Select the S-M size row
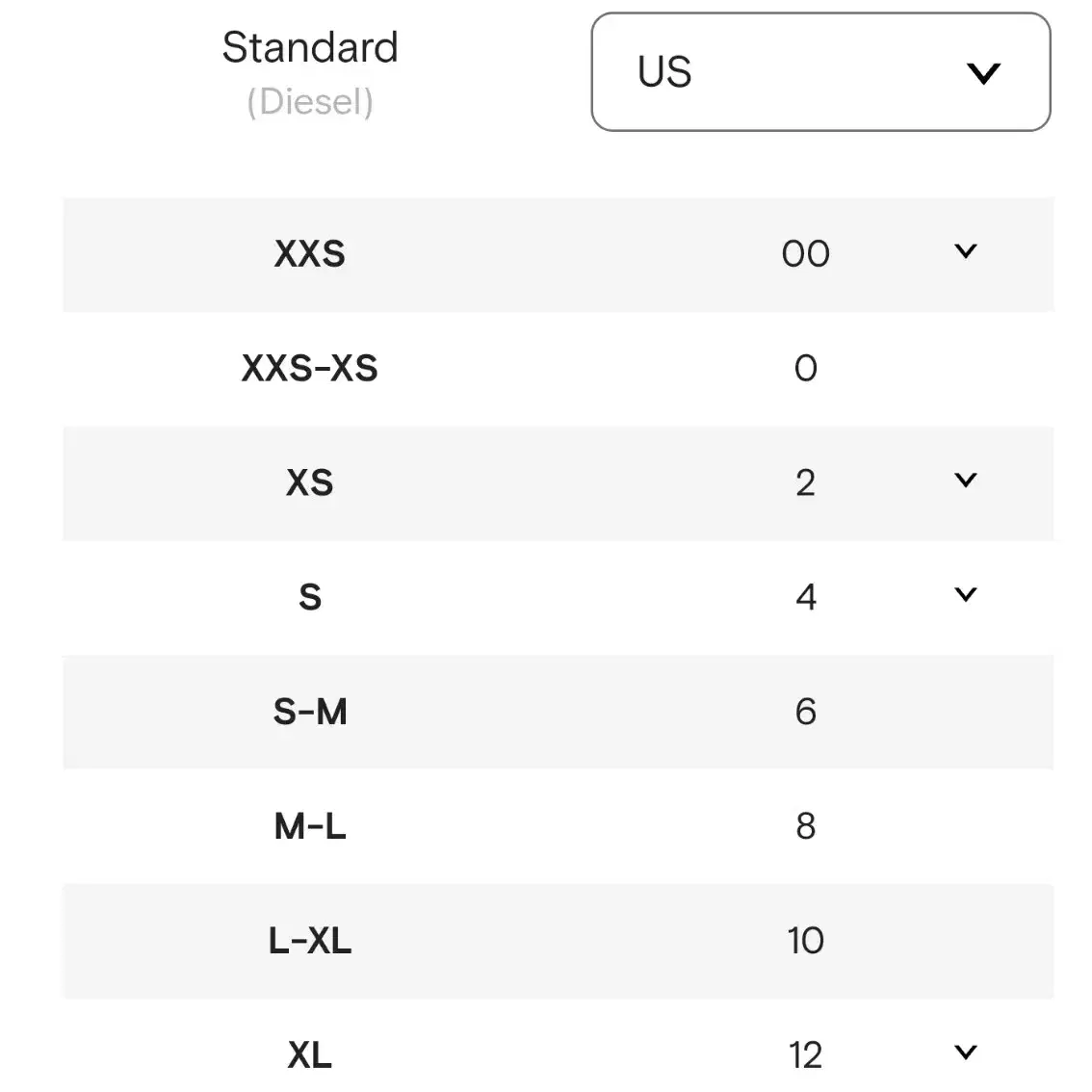The height and width of the screenshot is (1092, 1092). click(x=558, y=712)
